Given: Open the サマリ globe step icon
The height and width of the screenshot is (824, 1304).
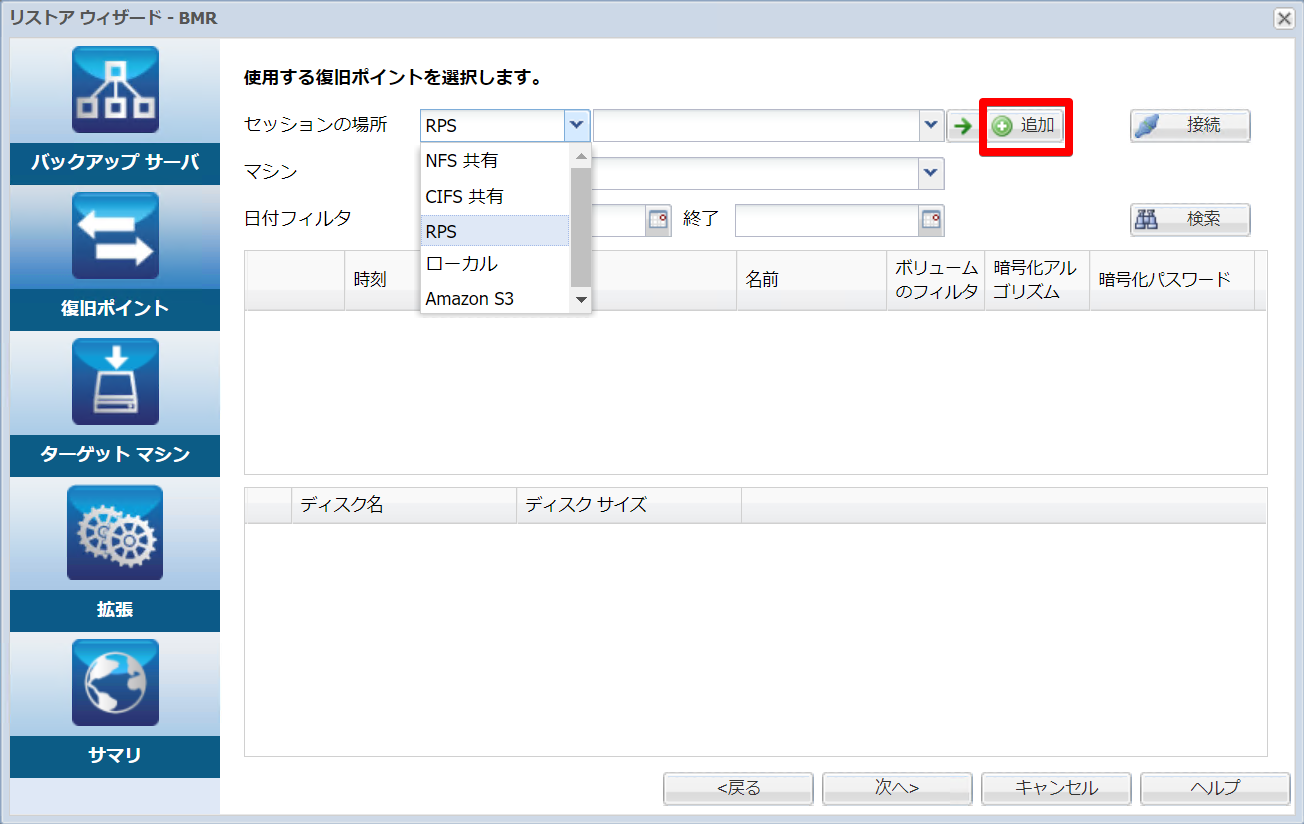Looking at the screenshot, I should (x=115, y=683).
